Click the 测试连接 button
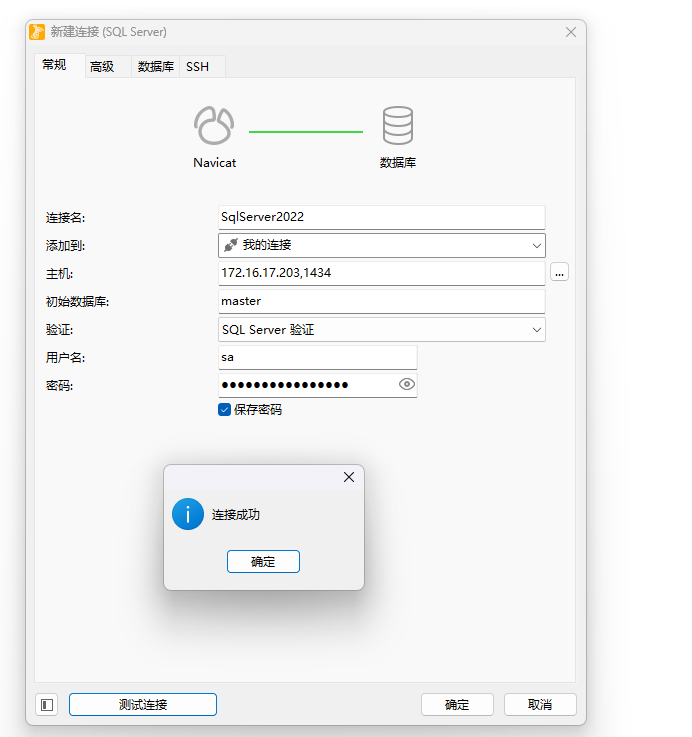Screen dimensions: 692x737 tap(143, 705)
